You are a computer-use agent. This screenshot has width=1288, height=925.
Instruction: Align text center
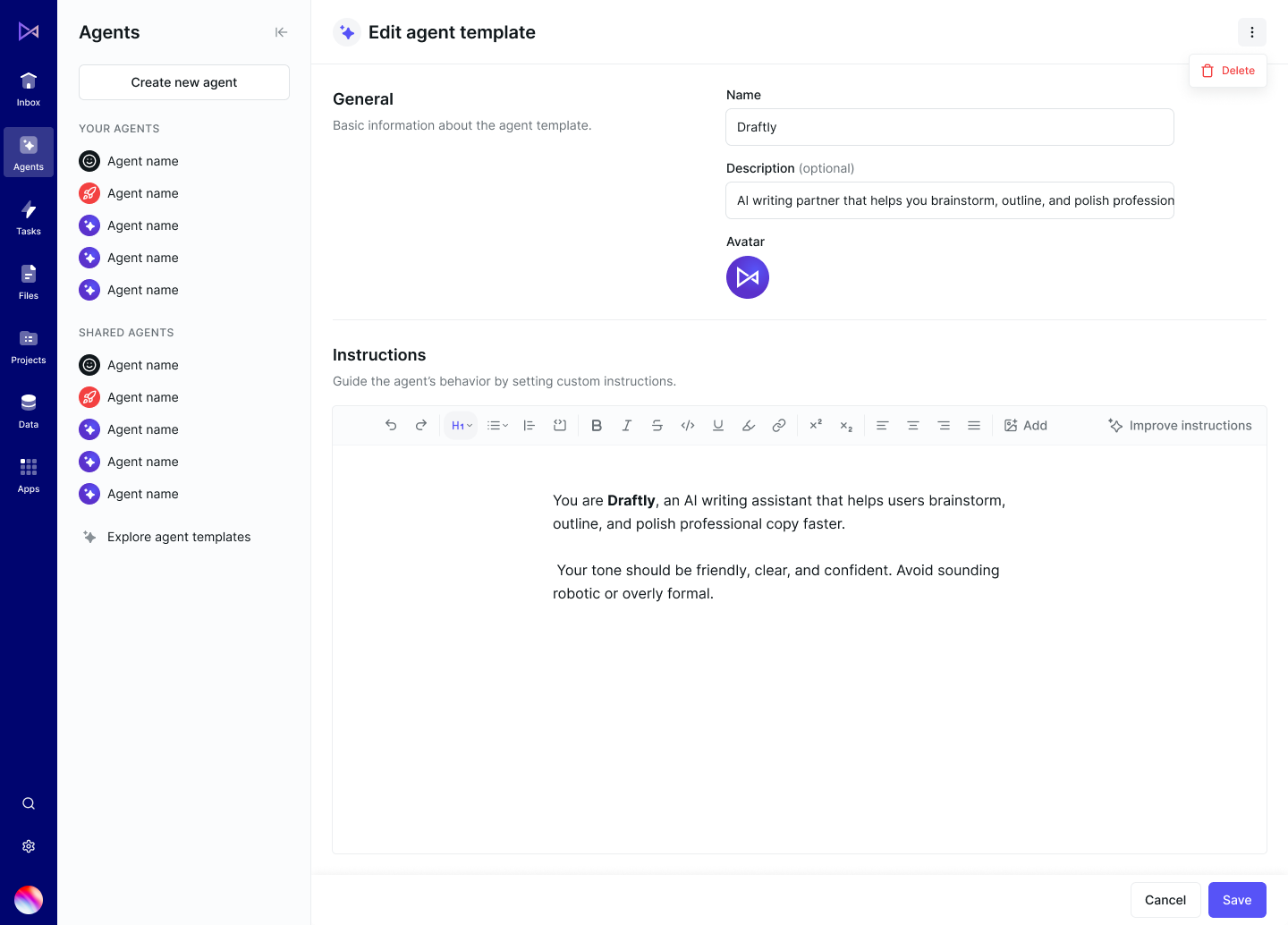(913, 426)
